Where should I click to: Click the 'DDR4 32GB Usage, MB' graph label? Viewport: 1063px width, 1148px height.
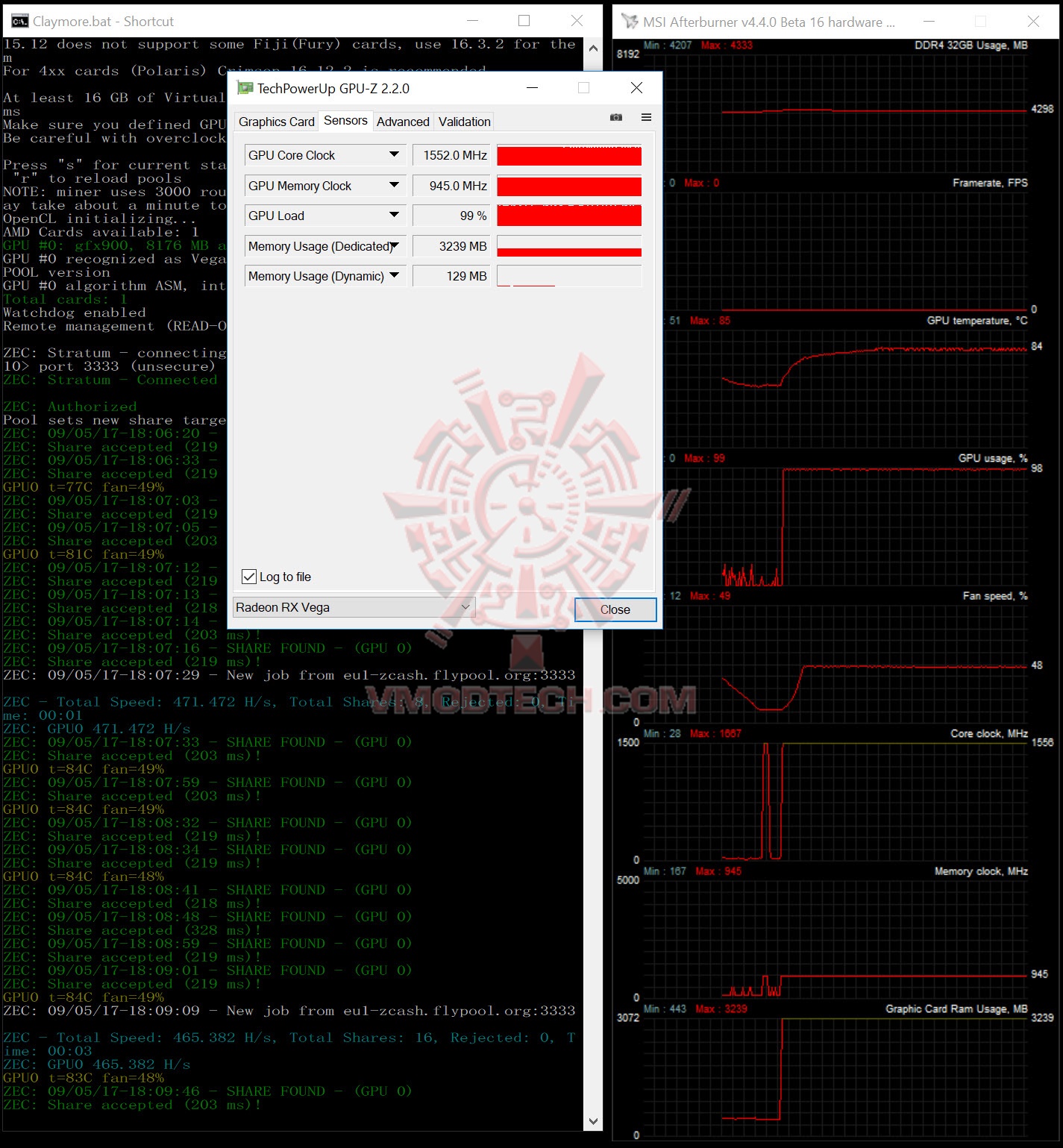[x=971, y=46]
